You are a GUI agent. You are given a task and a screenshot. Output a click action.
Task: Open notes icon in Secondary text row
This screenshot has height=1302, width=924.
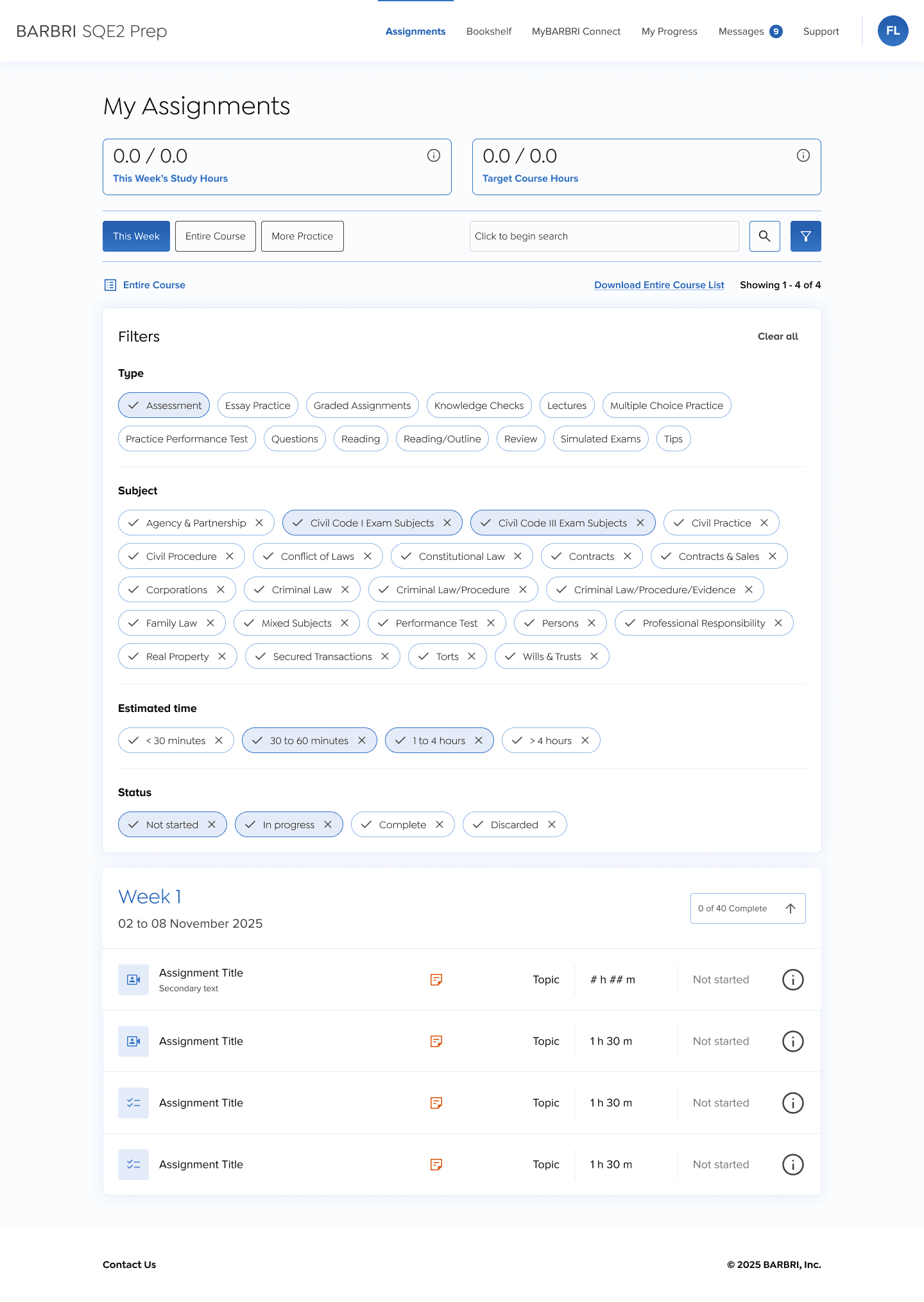tap(436, 980)
